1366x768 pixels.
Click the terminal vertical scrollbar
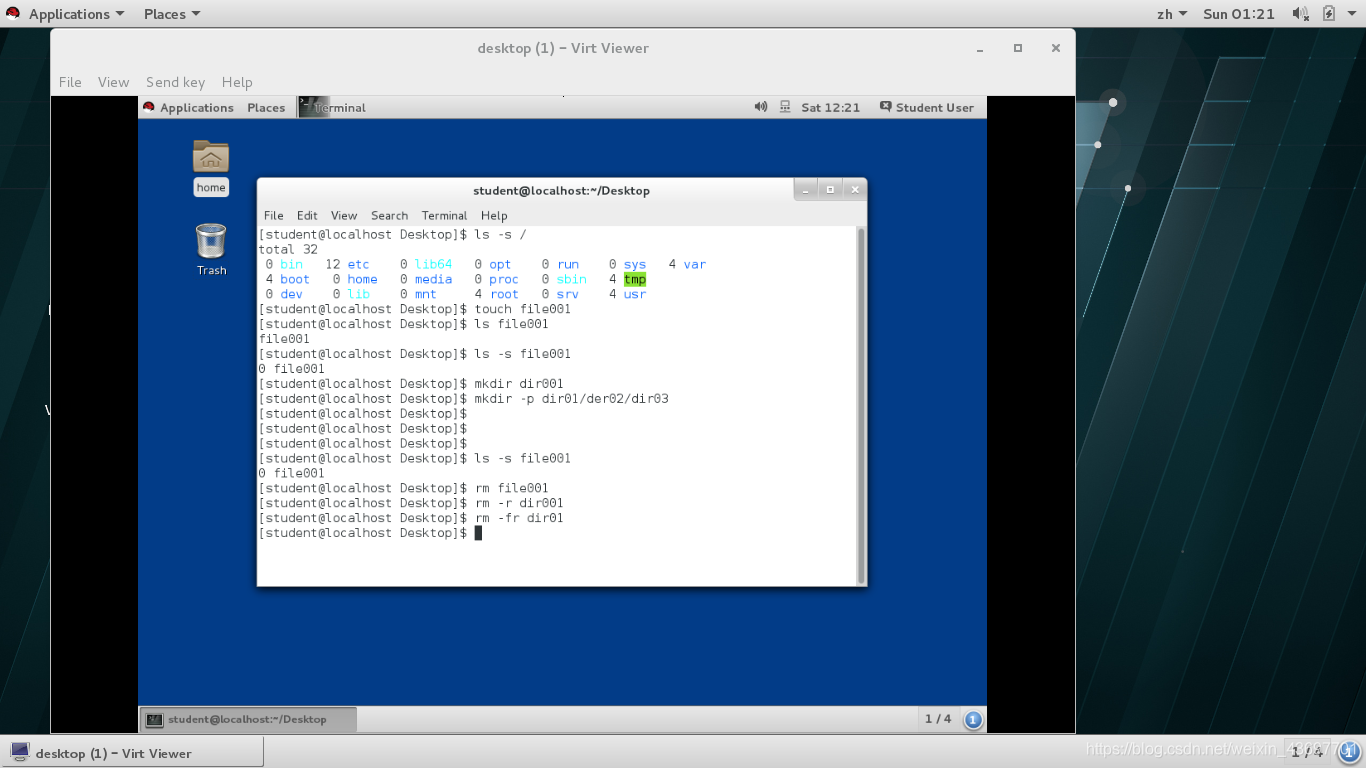point(861,405)
